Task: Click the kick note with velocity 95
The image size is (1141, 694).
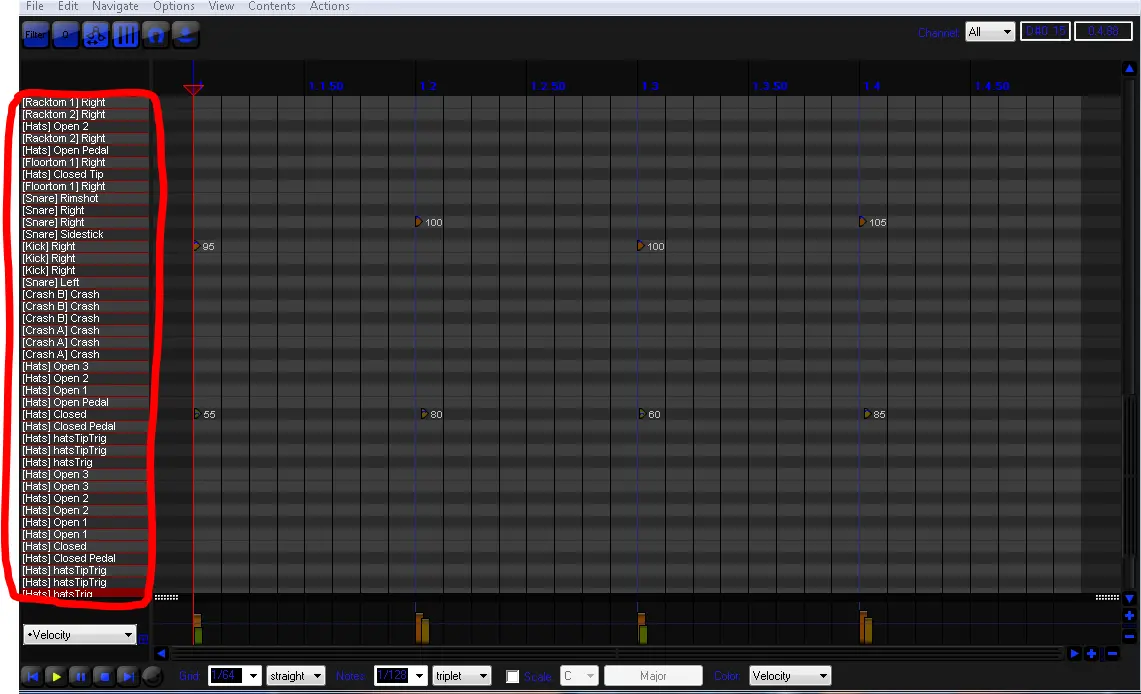Action: 197,246
